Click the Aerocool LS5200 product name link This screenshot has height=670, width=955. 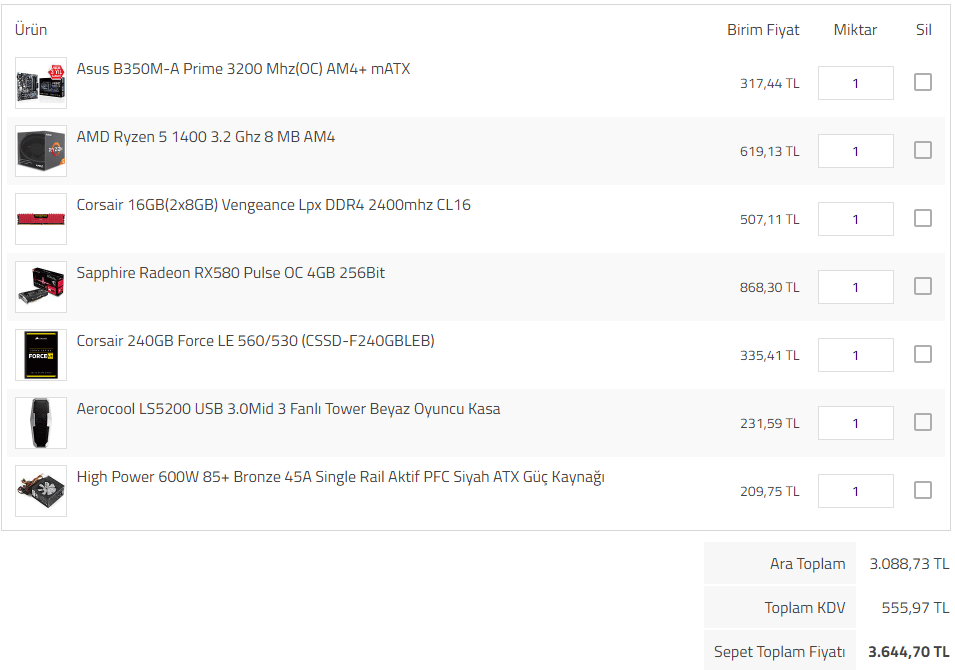click(288, 409)
